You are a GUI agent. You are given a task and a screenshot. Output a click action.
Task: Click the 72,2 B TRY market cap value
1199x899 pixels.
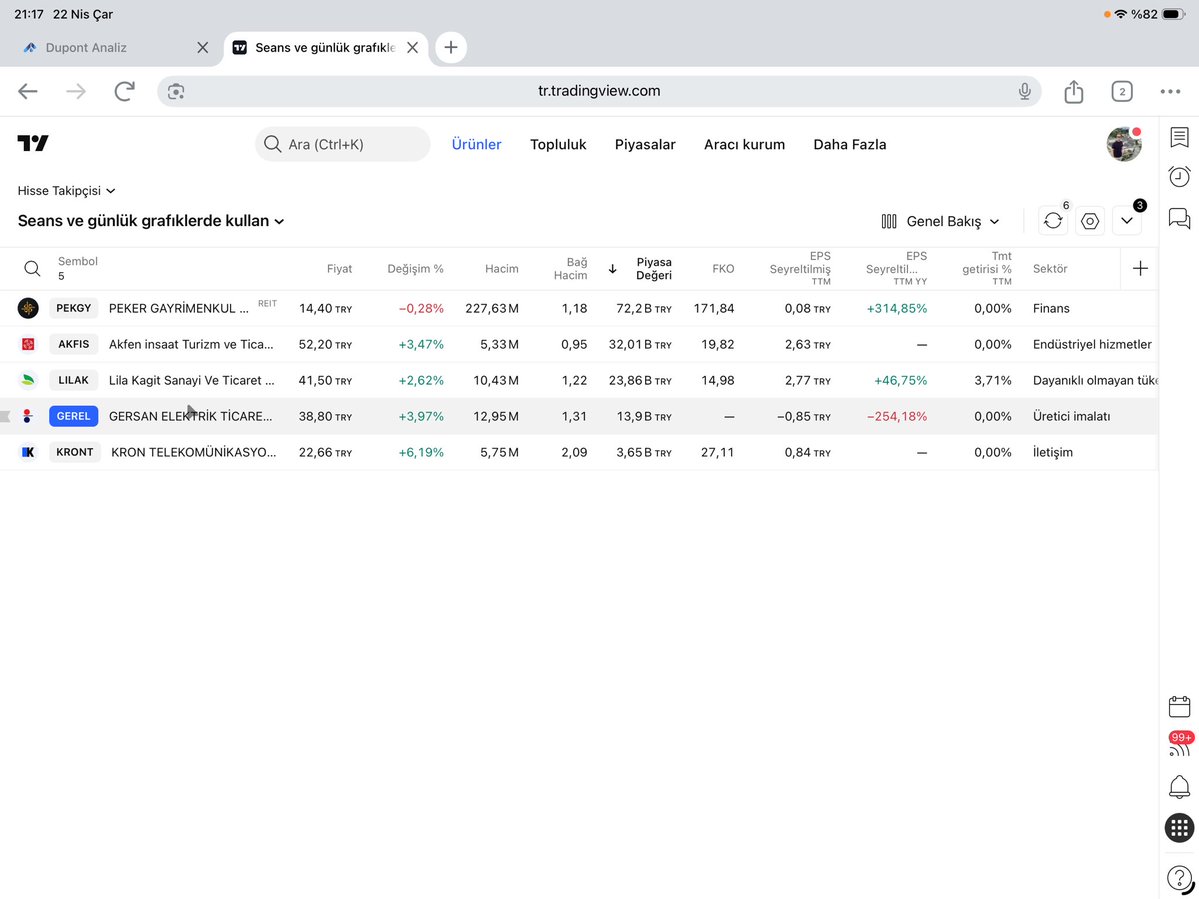[644, 309]
